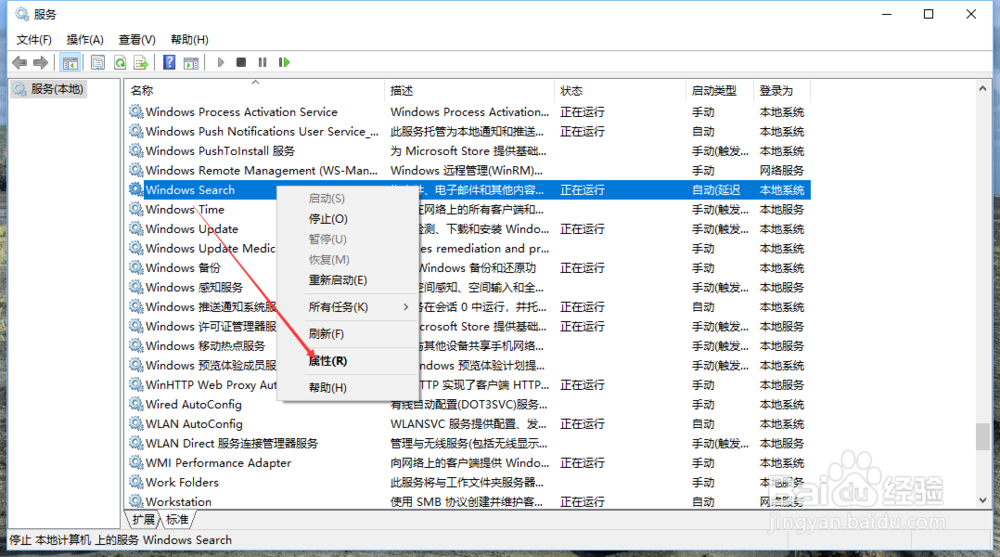1000x557 pixels.
Task: Toggle the action pane toolbar icon
Action: [191, 63]
